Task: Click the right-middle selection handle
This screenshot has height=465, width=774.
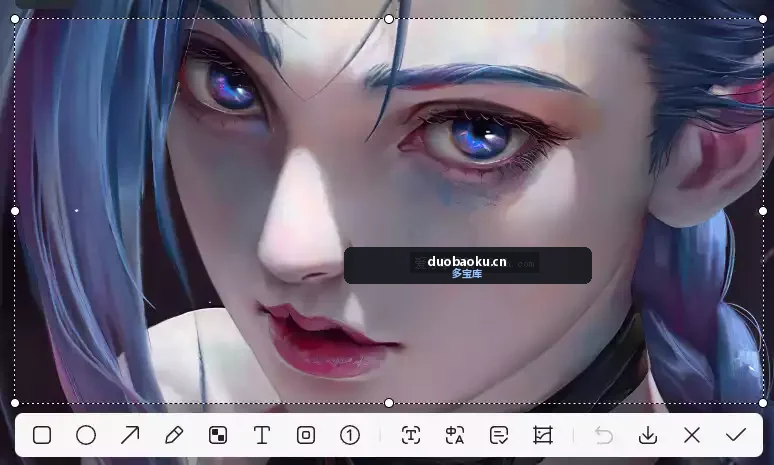Action: tap(763, 211)
